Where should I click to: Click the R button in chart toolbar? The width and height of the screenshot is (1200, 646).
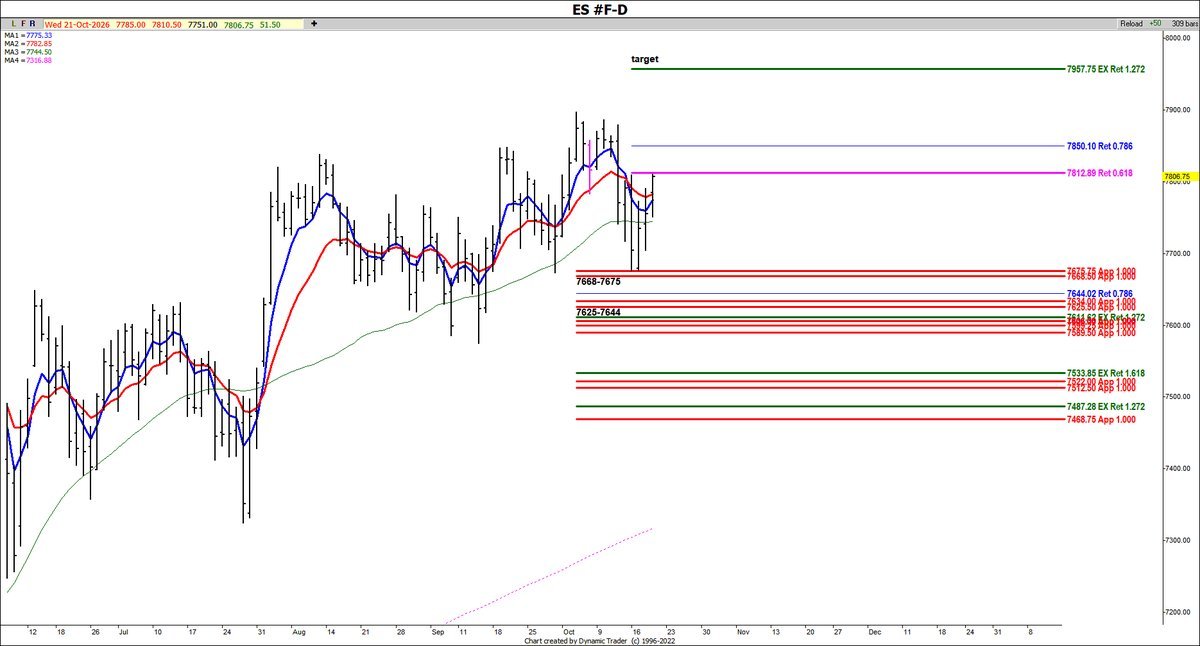point(33,22)
